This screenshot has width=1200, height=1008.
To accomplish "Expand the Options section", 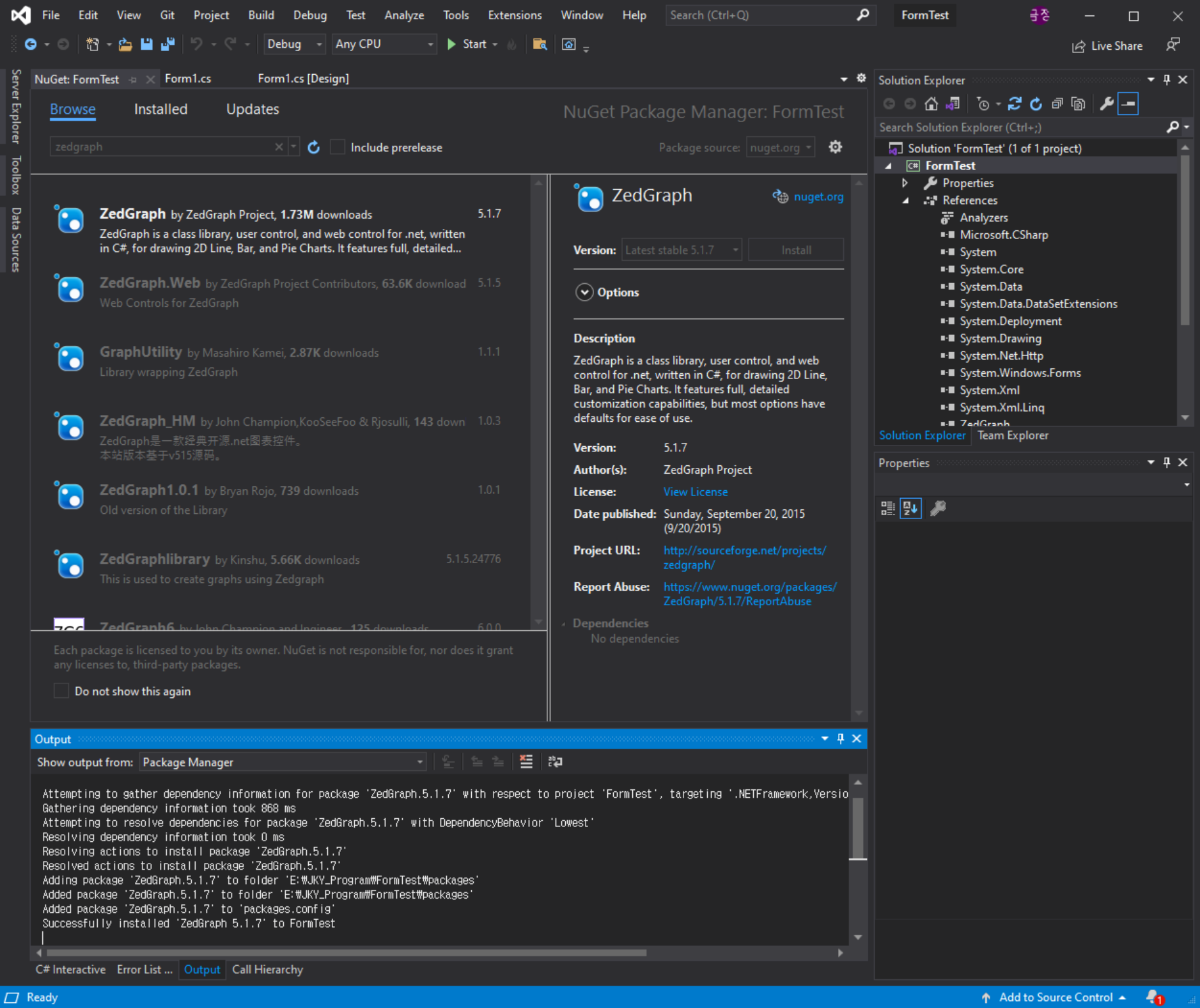I will pyautogui.click(x=584, y=292).
